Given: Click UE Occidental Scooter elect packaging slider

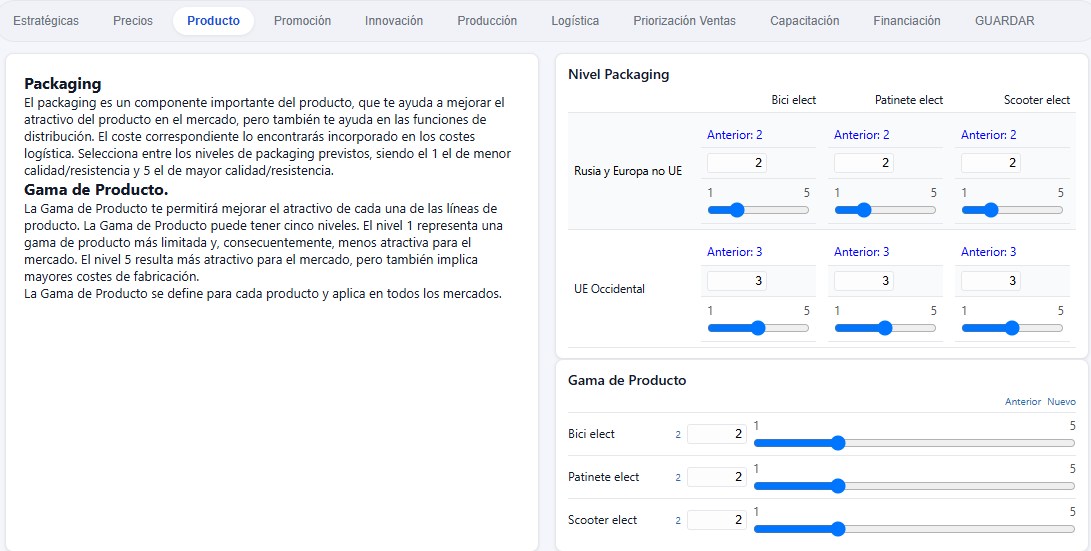Looking at the screenshot, I should (x=1012, y=328).
